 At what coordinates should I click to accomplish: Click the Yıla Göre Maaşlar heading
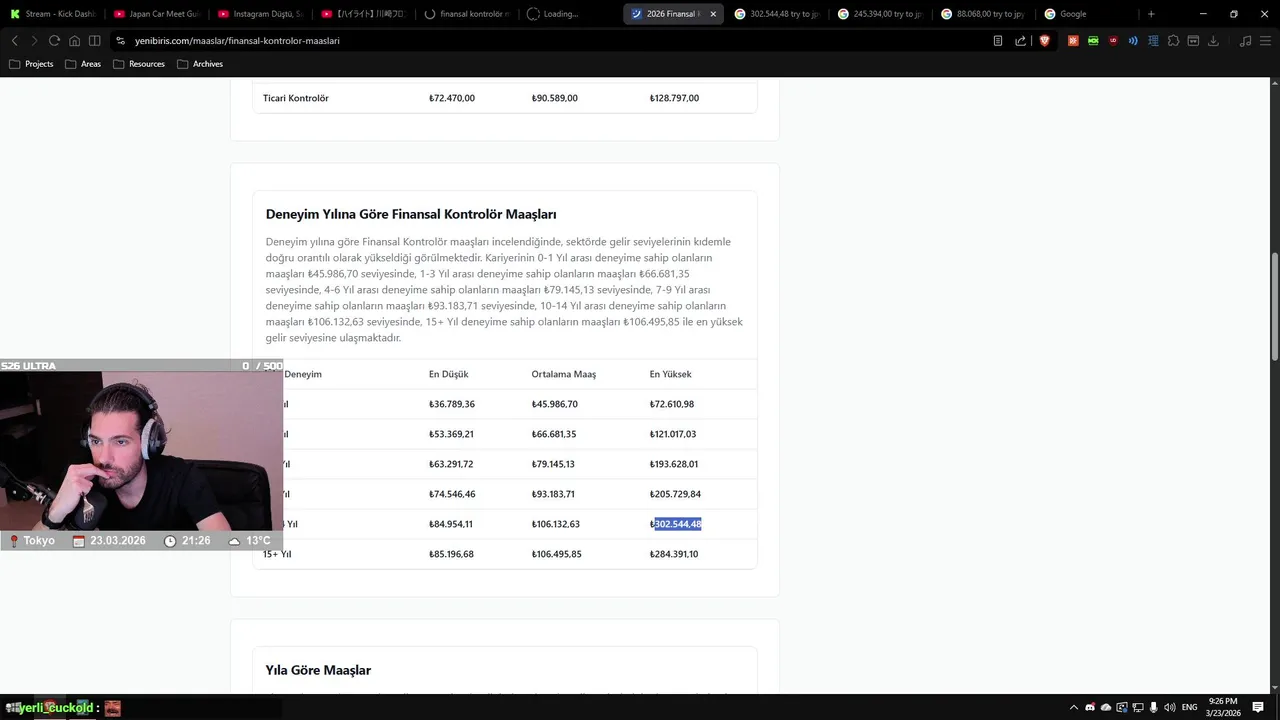[x=318, y=670]
